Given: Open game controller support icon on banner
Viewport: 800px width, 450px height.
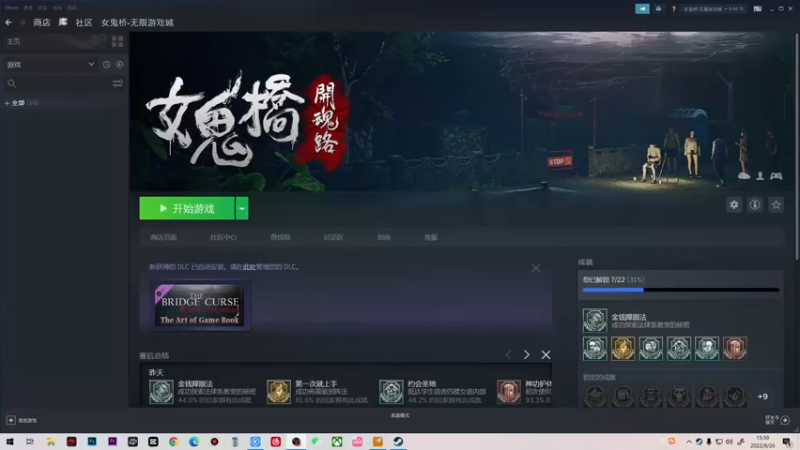Looking at the screenshot, I should [776, 176].
